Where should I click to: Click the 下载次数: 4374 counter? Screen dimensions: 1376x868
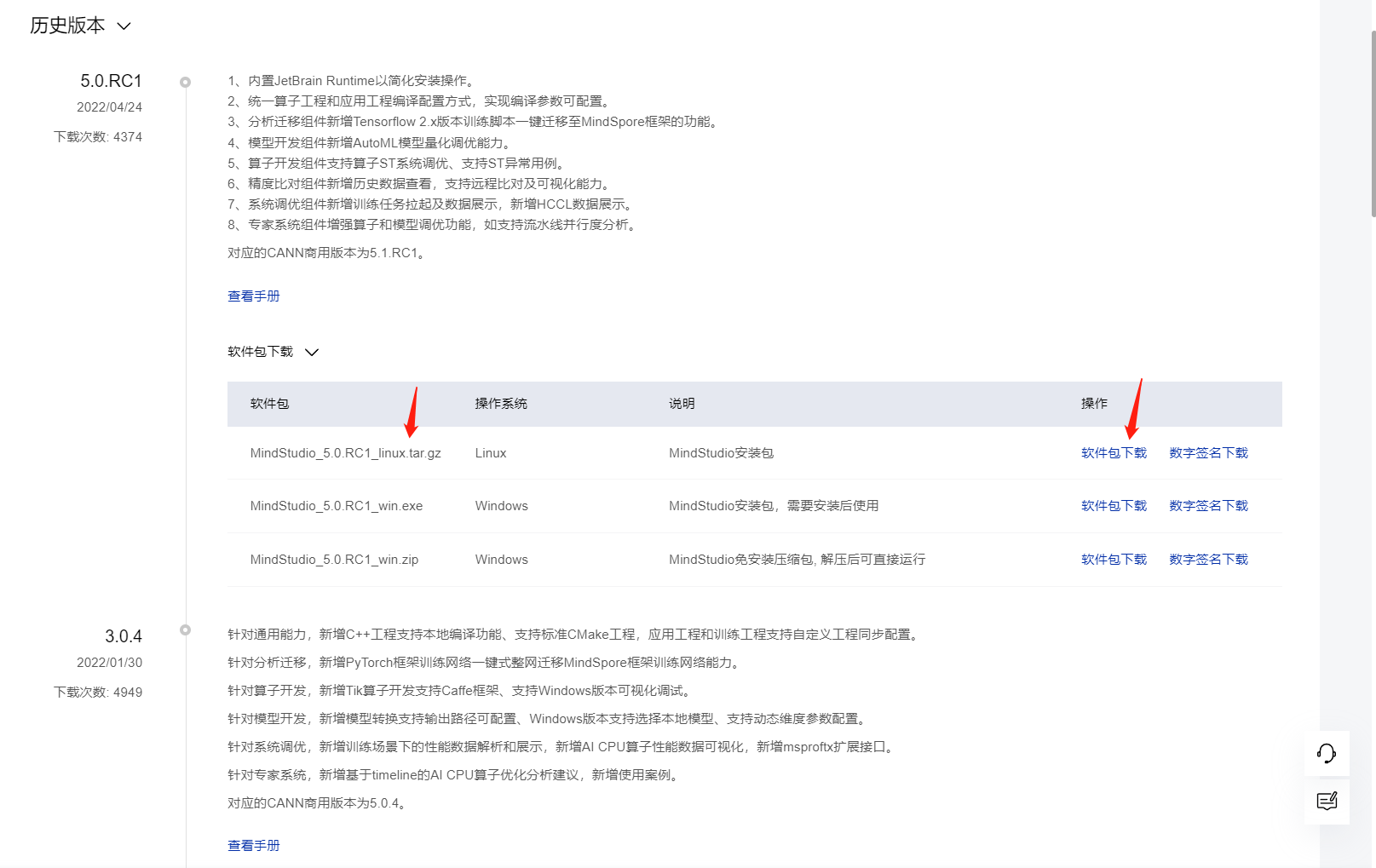pyautogui.click(x=98, y=137)
